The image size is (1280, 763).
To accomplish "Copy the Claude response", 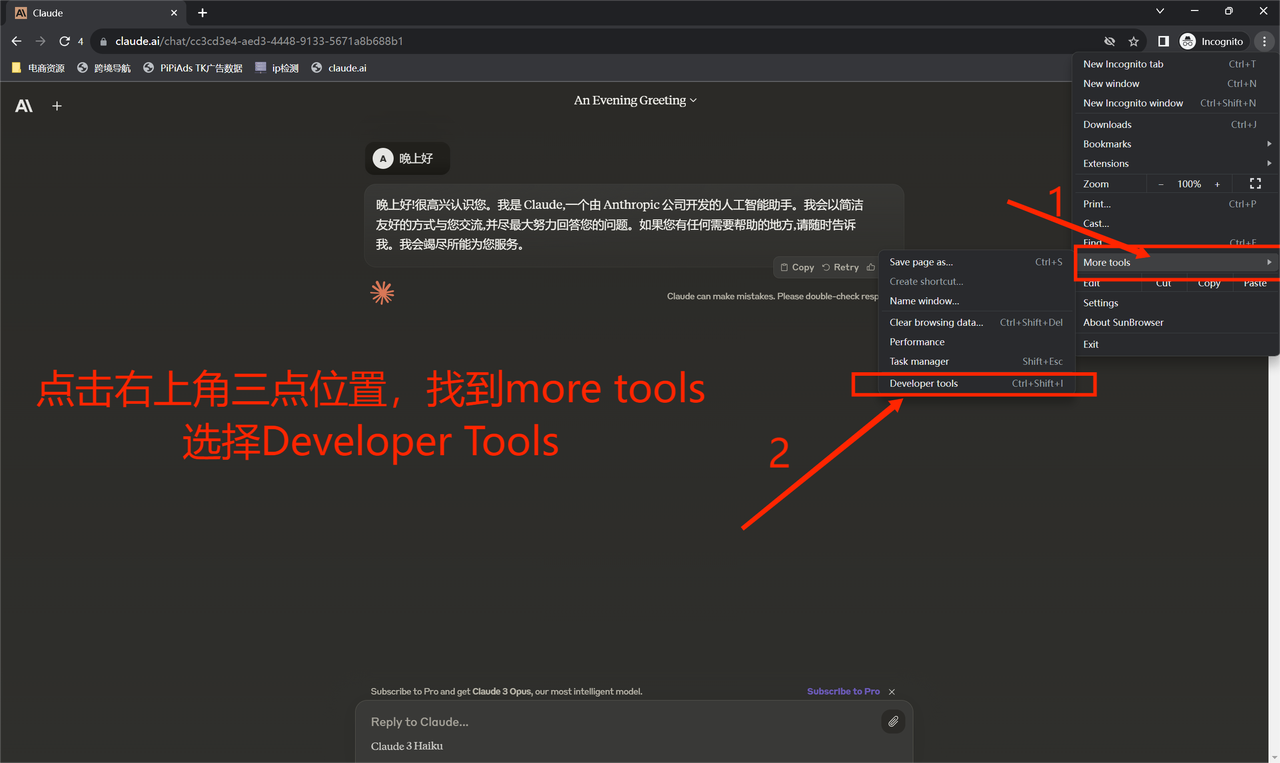I will click(x=796, y=267).
